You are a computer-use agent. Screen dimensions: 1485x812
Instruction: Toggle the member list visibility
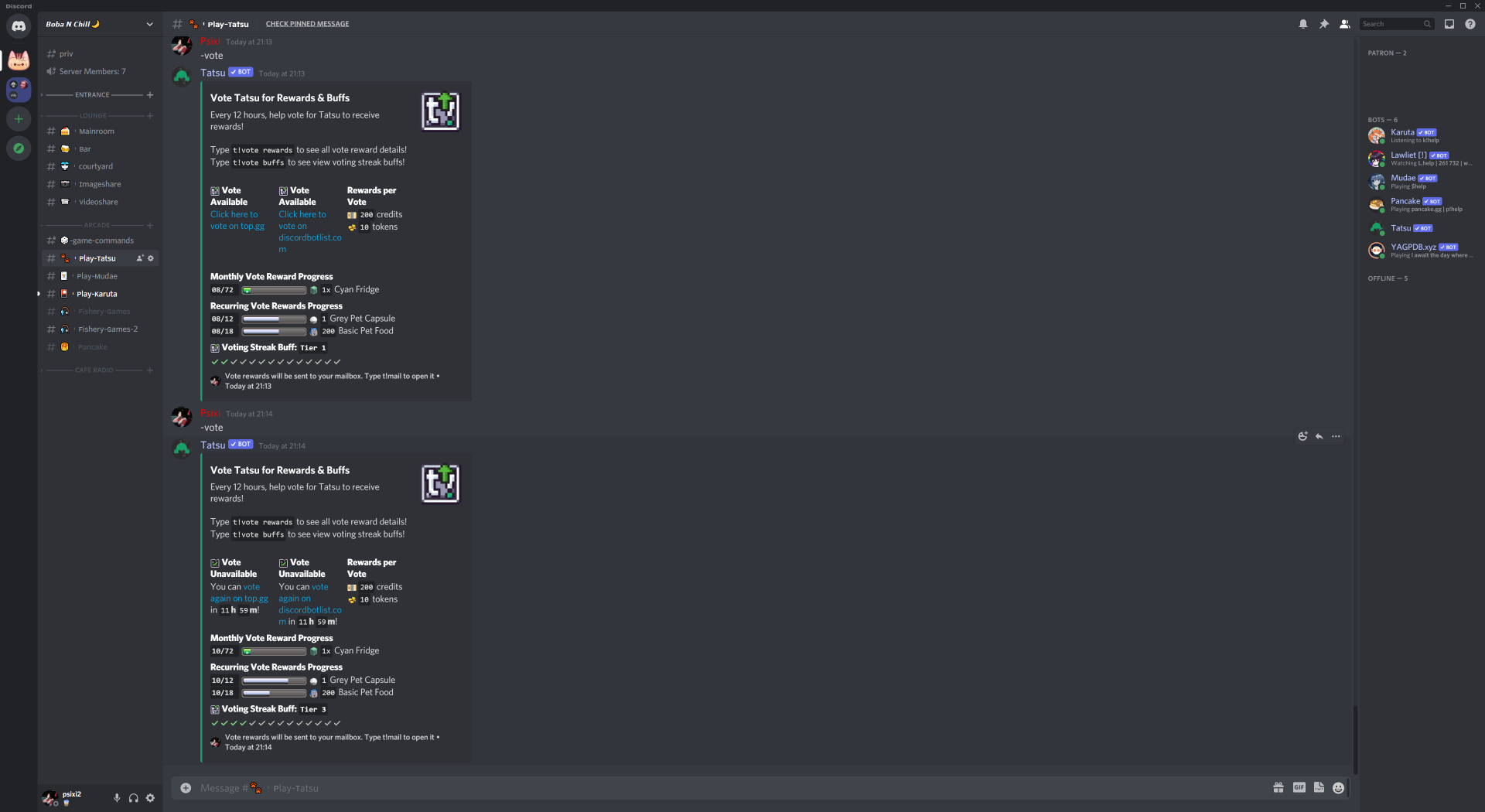(x=1345, y=24)
